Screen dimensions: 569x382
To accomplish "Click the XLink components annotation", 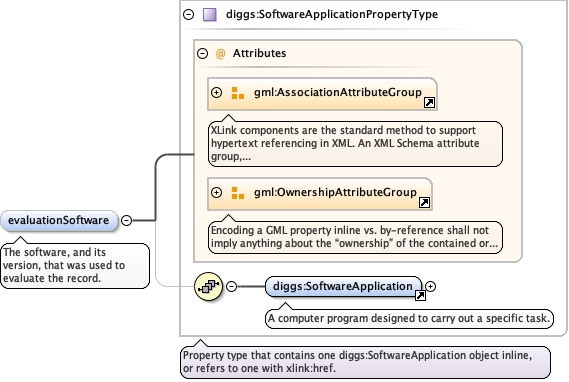I will [x=355, y=144].
